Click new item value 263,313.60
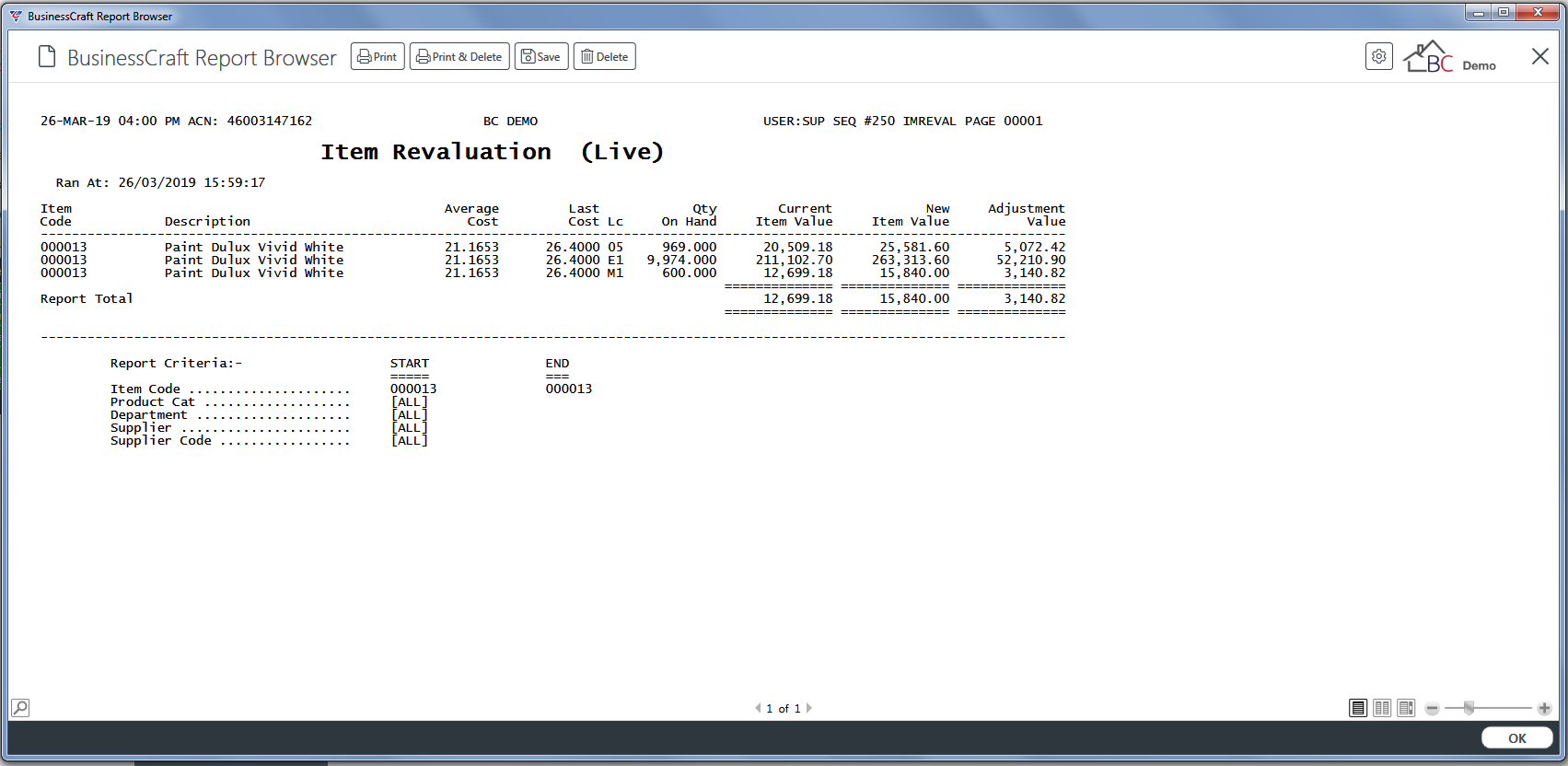 tap(911, 260)
